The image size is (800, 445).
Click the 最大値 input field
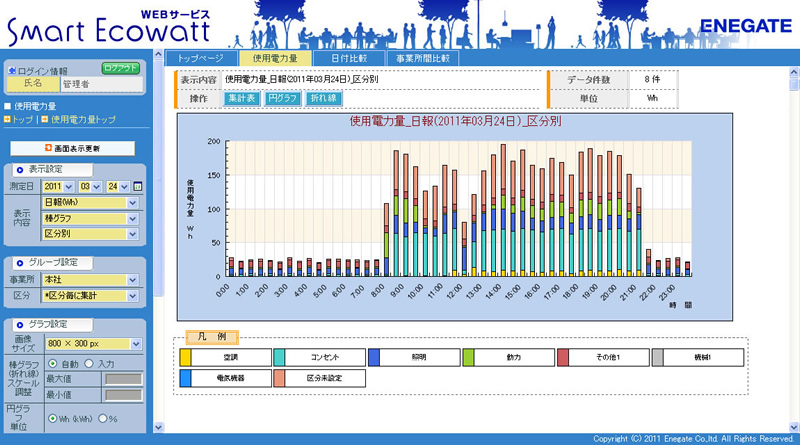123,379
